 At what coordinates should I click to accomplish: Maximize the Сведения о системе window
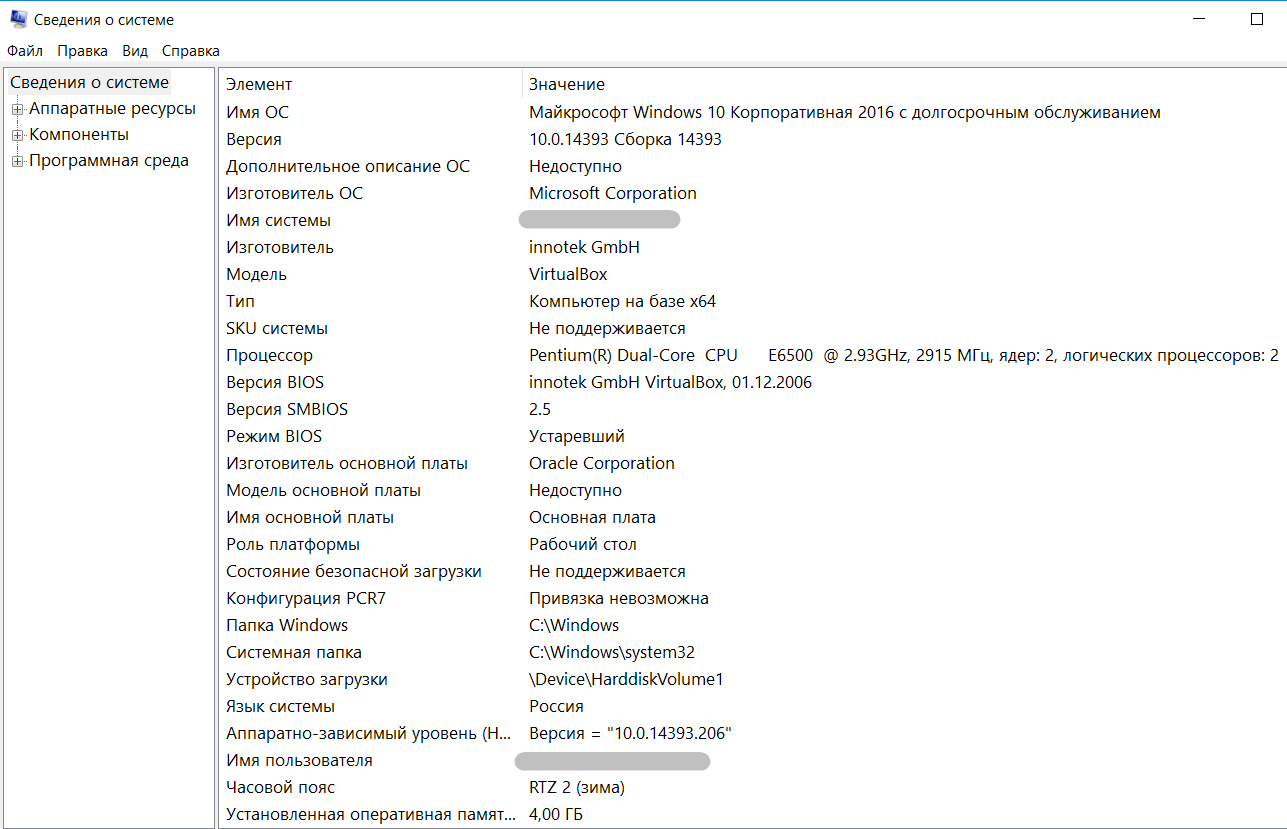click(x=1257, y=19)
